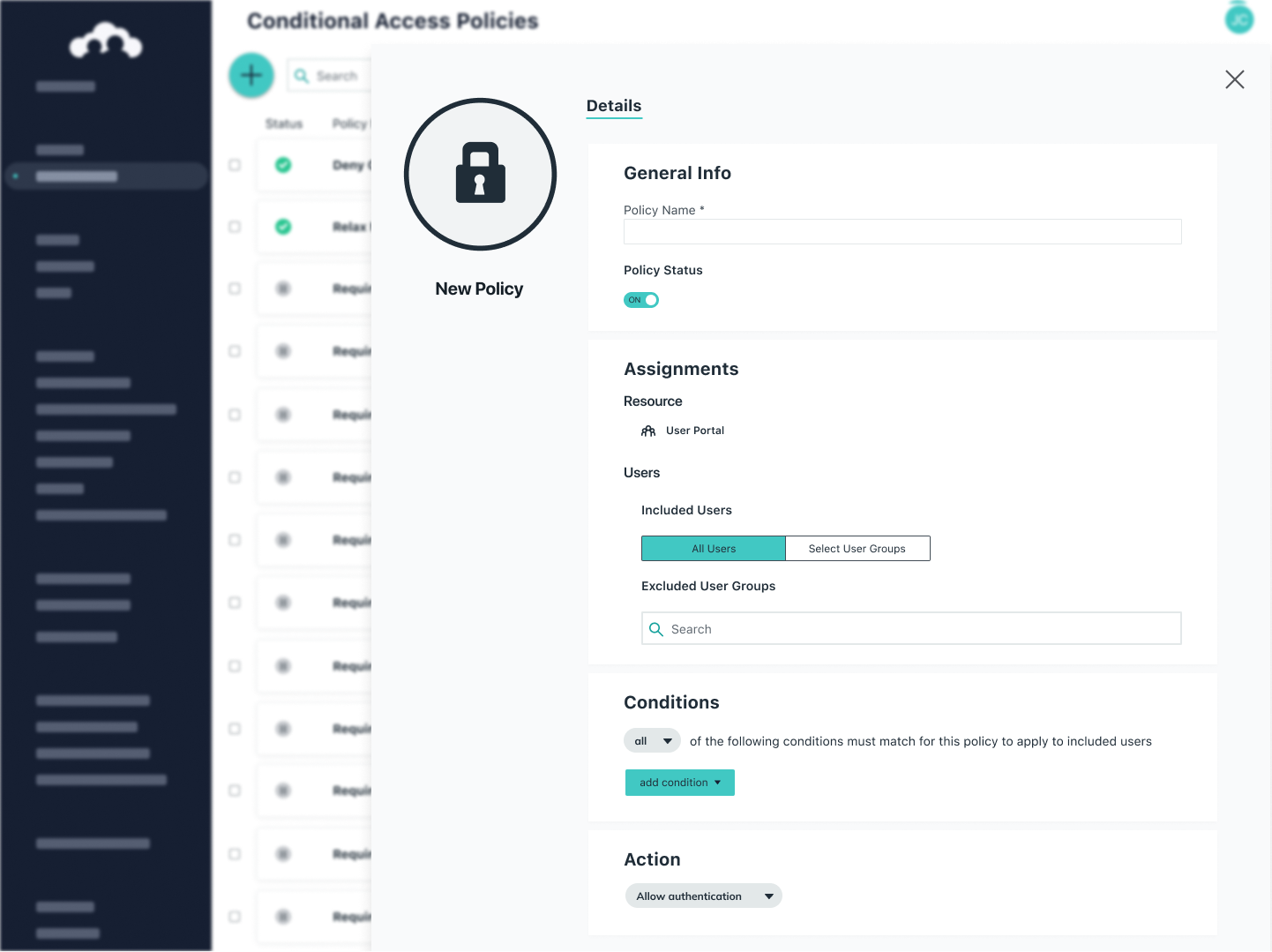Switch to the Details tab
The height and width of the screenshot is (952, 1272).
coord(614,106)
